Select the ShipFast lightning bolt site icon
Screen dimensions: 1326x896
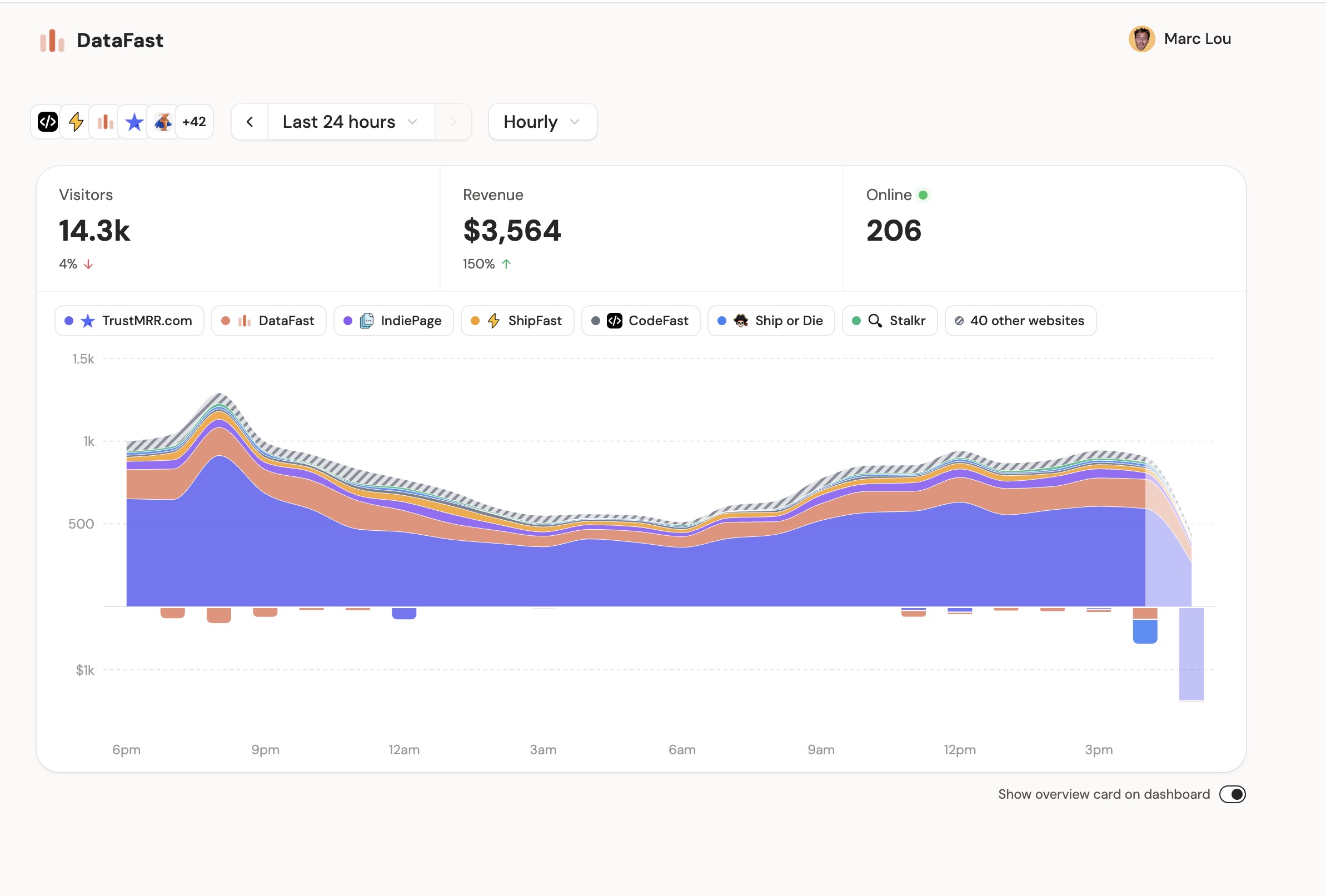[x=76, y=122]
